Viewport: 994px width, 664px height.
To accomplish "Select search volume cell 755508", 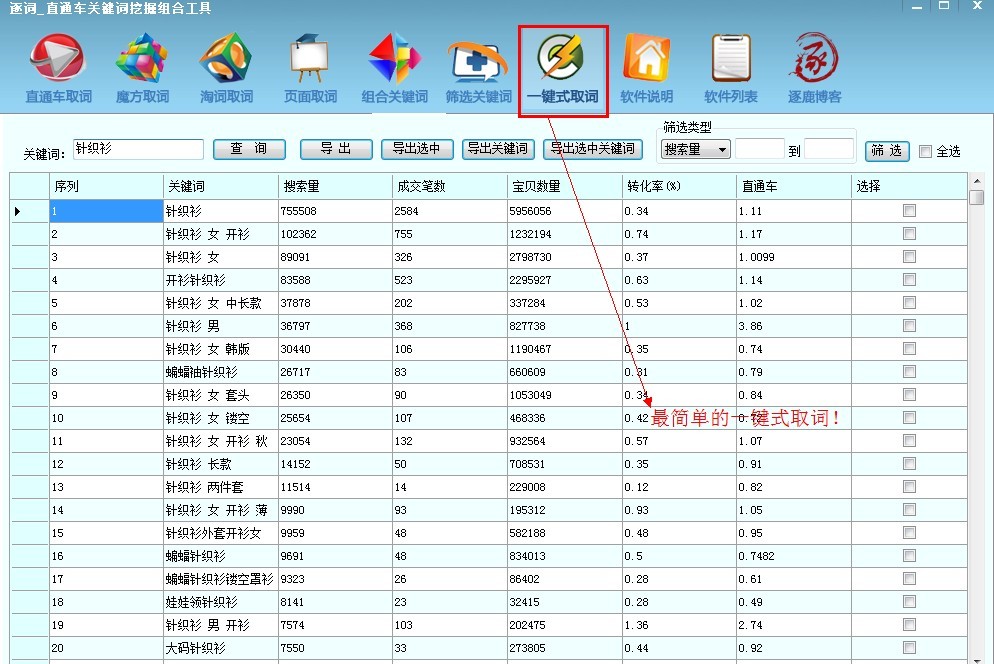I will click(335, 211).
